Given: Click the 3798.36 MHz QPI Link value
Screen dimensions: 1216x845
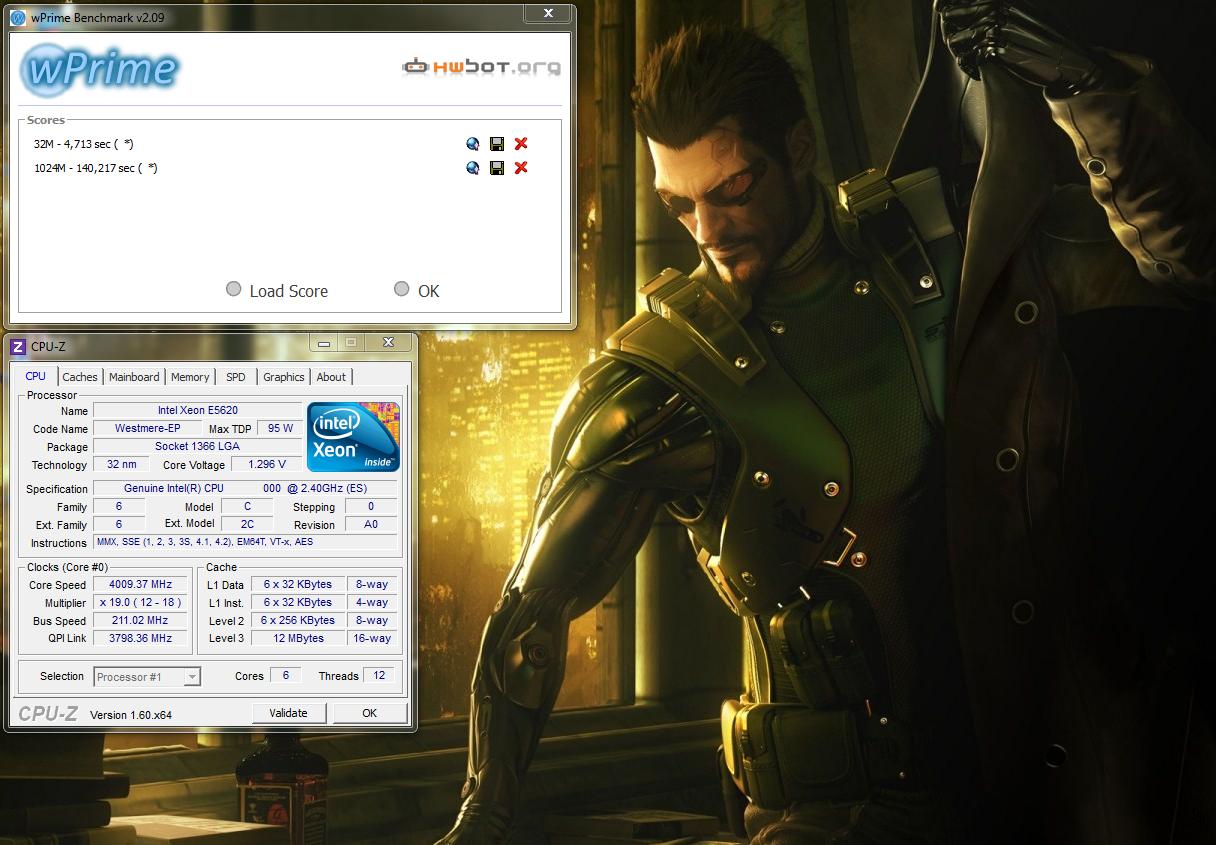Looking at the screenshot, I should coord(141,638).
